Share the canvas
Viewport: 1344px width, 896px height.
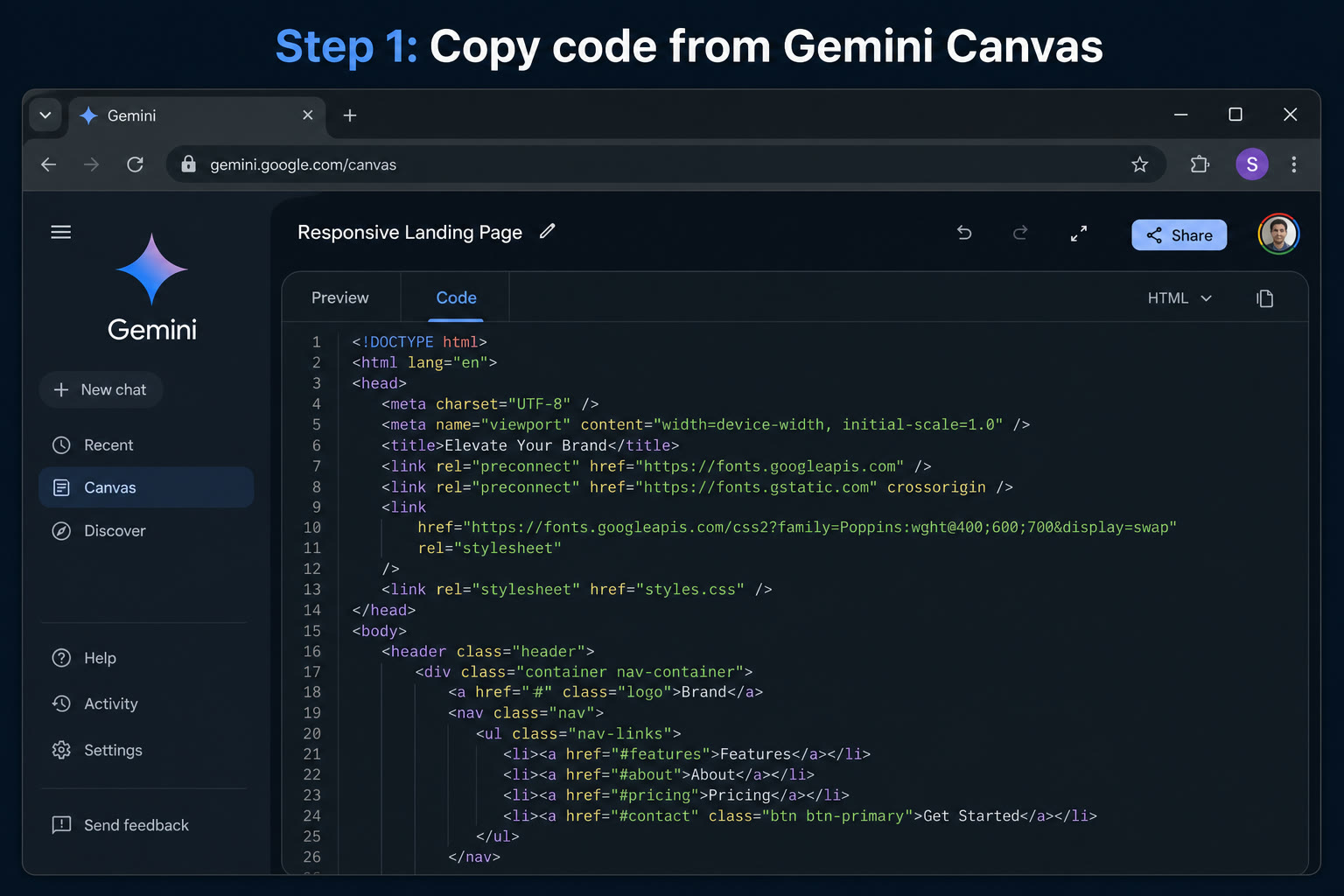click(1179, 235)
